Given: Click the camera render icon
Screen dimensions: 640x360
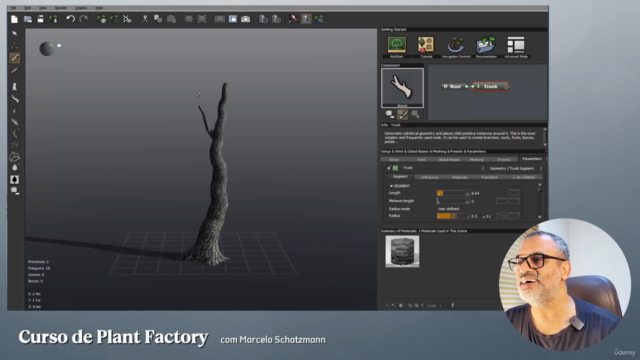Looking at the screenshot, I should click(x=245, y=19).
